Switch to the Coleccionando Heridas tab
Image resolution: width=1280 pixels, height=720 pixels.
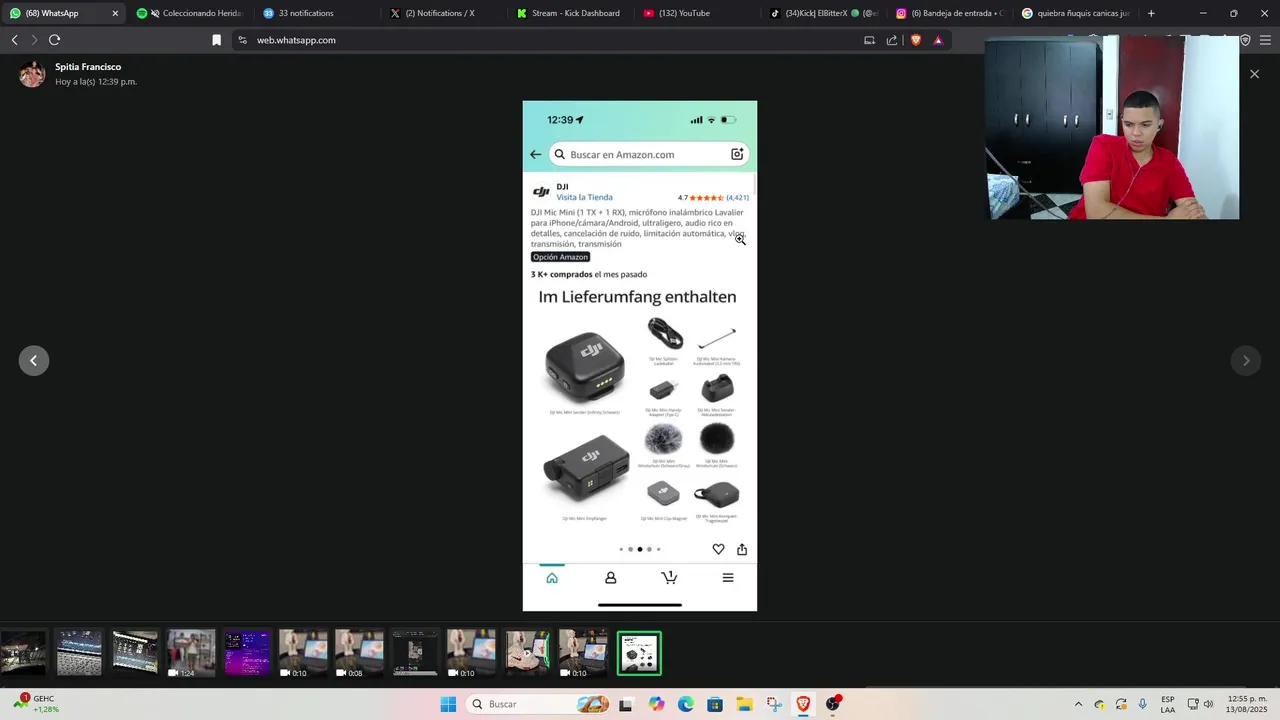(x=189, y=13)
